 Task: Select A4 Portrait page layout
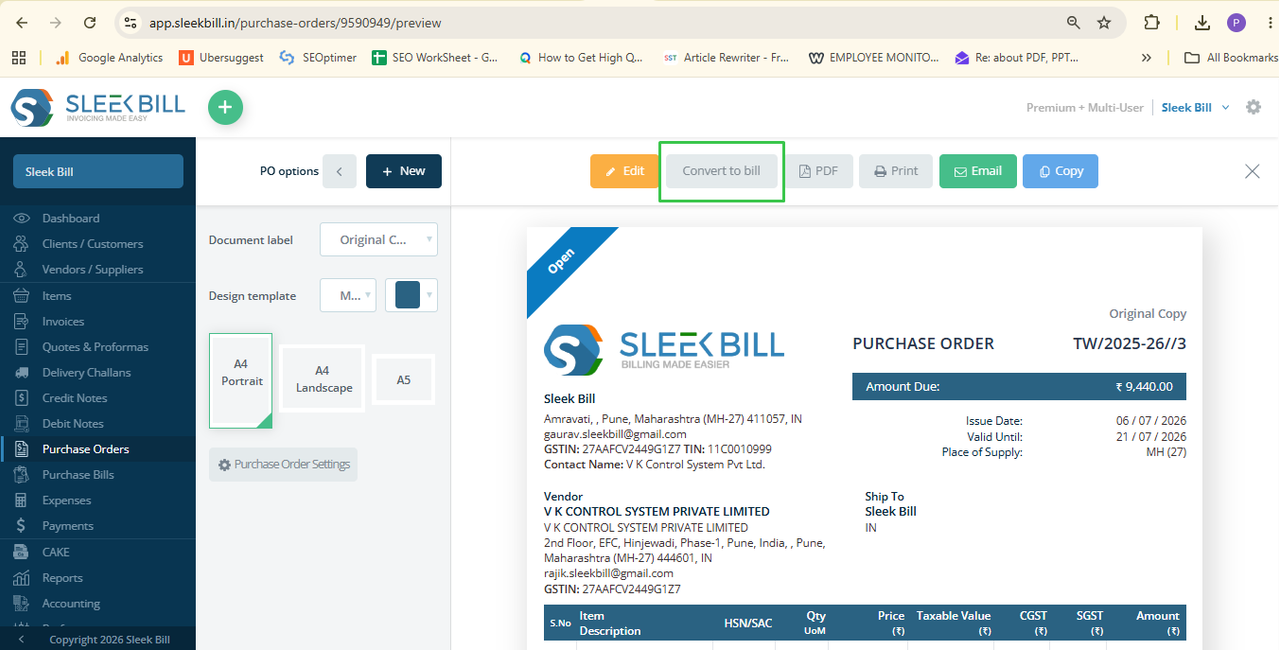(x=241, y=381)
